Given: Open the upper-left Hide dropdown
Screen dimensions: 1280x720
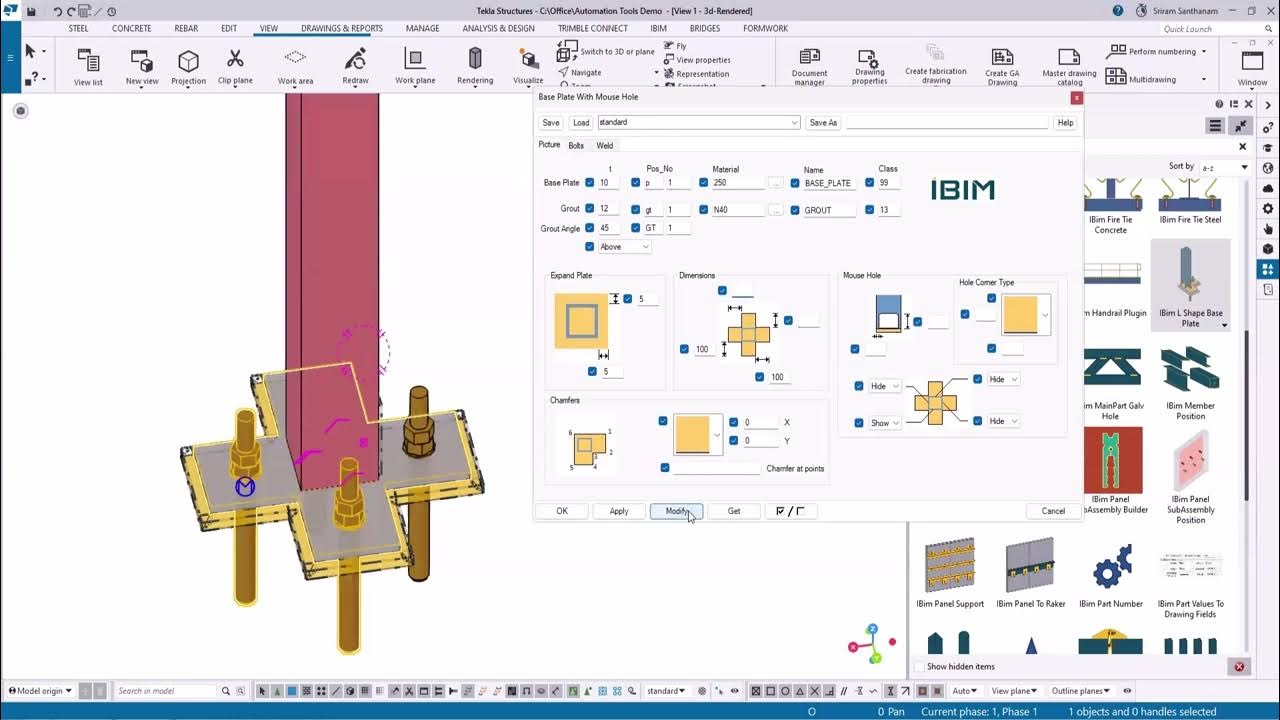Looking at the screenshot, I should pos(885,386).
